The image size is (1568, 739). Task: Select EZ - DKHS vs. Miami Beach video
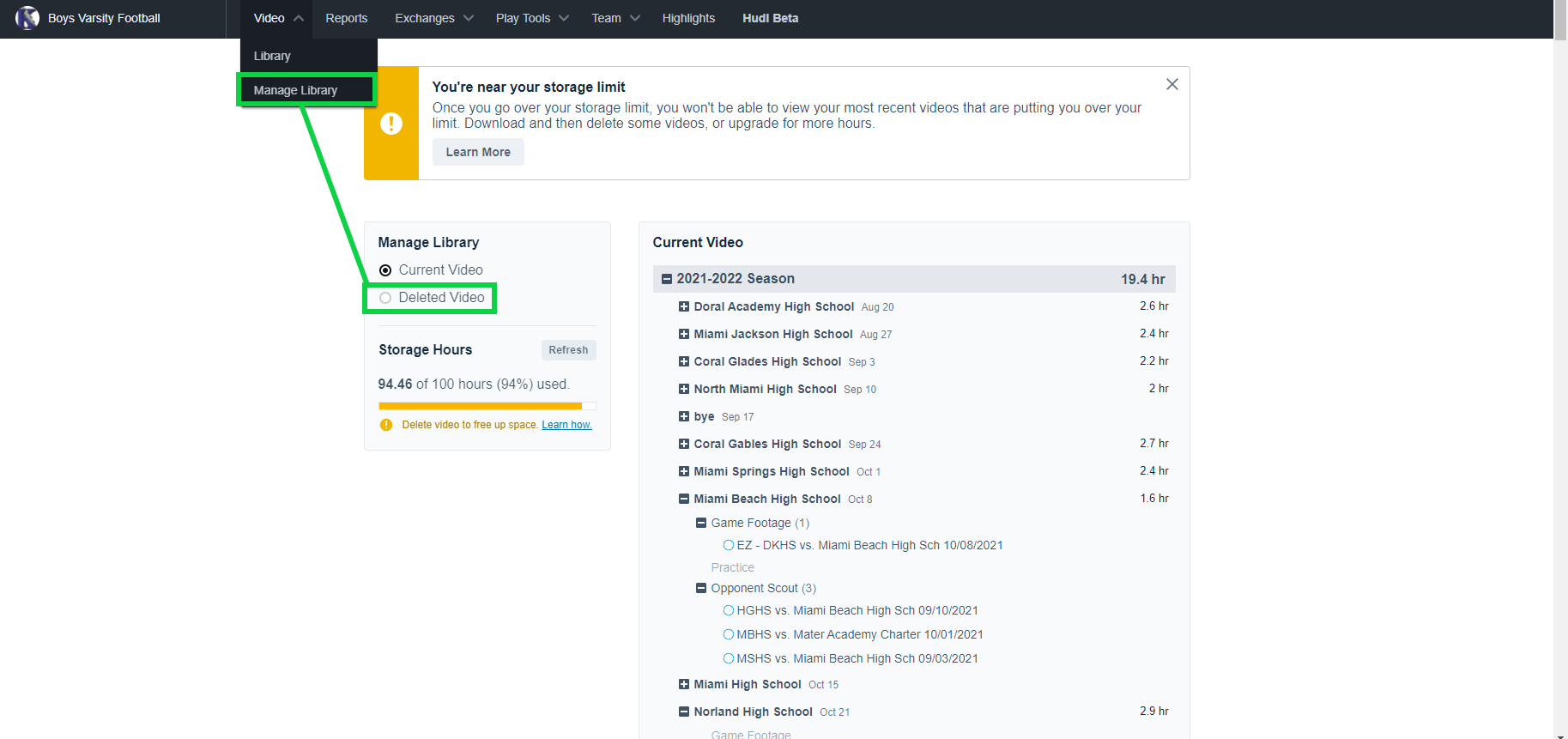tap(729, 545)
